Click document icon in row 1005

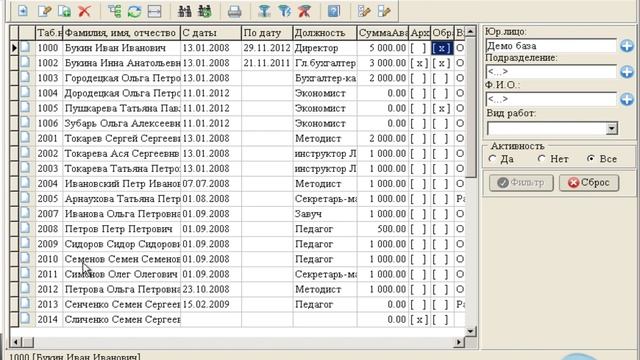25,107
